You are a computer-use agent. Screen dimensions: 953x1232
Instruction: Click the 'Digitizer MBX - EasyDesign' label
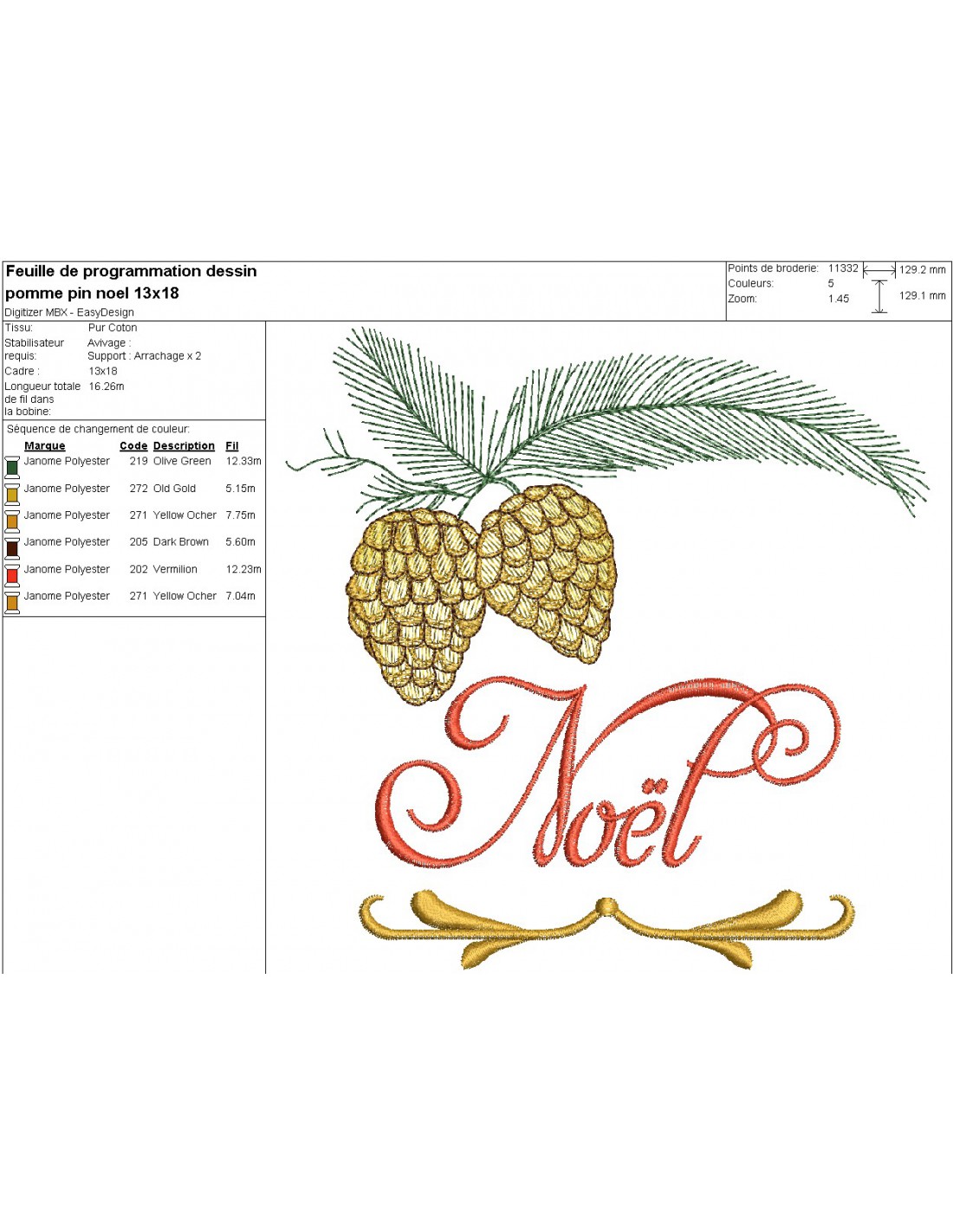69,313
